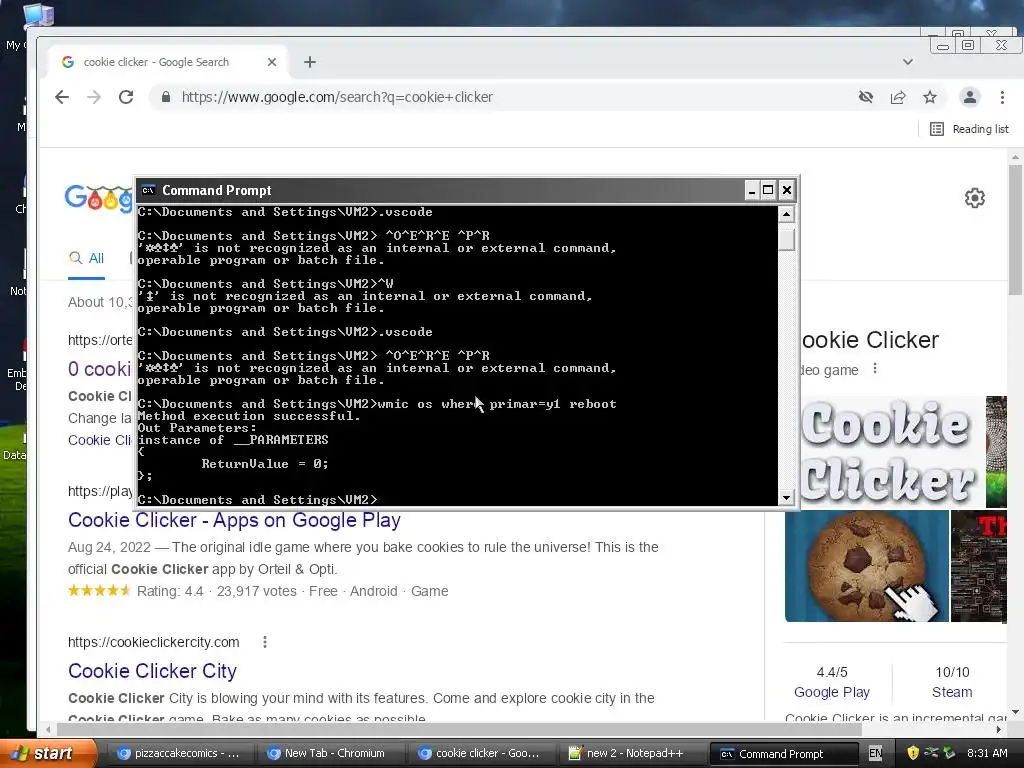Viewport: 1024px width, 768px height.
Task: Open more options beside video game label
Action: [x=875, y=369]
